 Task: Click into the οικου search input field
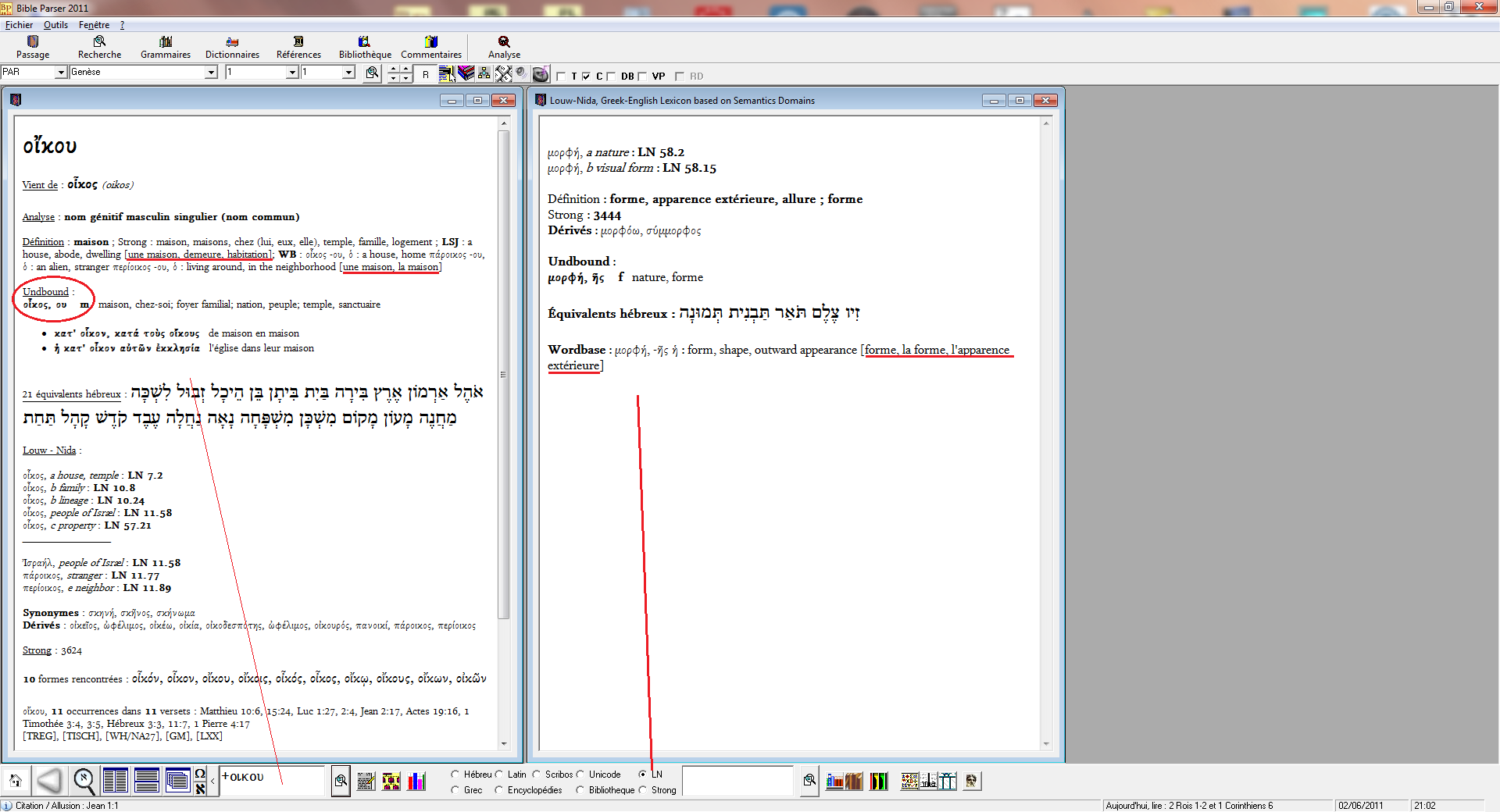[x=272, y=781]
